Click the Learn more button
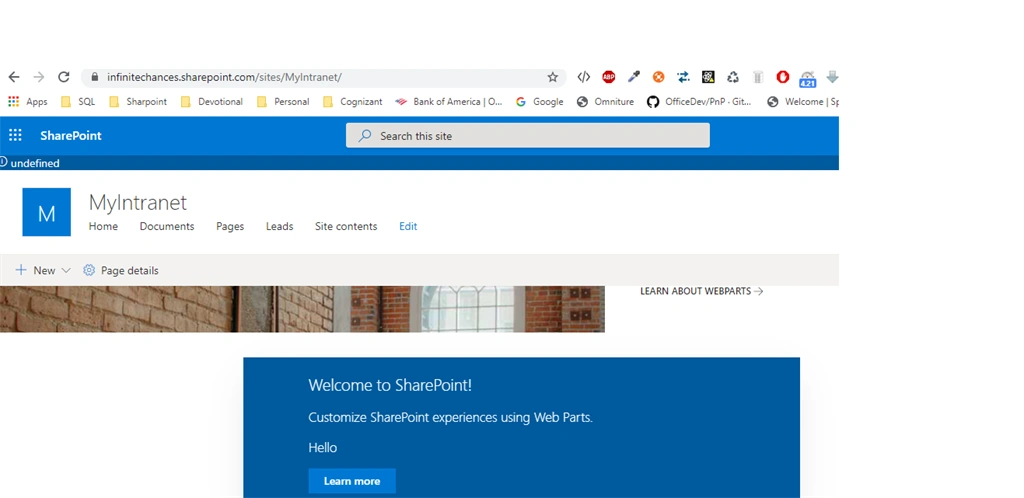Image resolution: width=1024 pixels, height=498 pixels. [x=352, y=481]
